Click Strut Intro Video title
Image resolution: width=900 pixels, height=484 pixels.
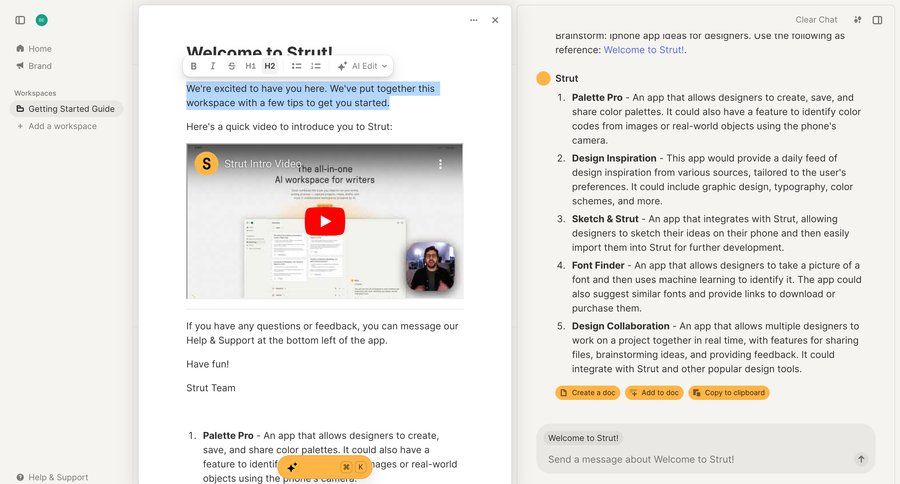click(262, 164)
